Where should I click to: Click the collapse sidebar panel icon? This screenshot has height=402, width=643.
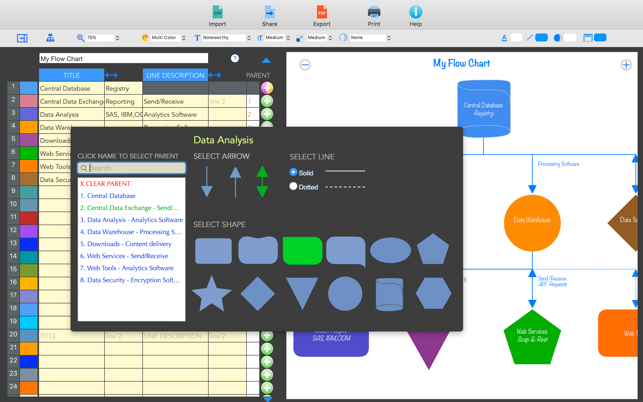point(22,38)
